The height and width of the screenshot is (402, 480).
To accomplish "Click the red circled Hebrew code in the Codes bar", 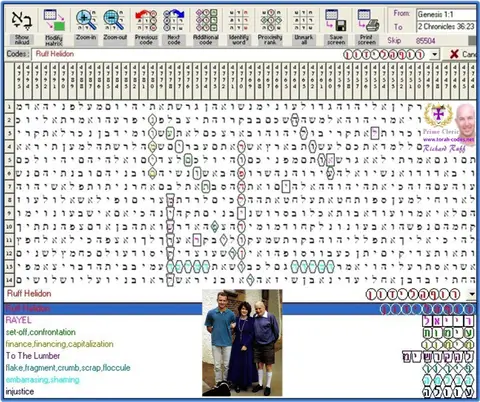I will 384,54.
